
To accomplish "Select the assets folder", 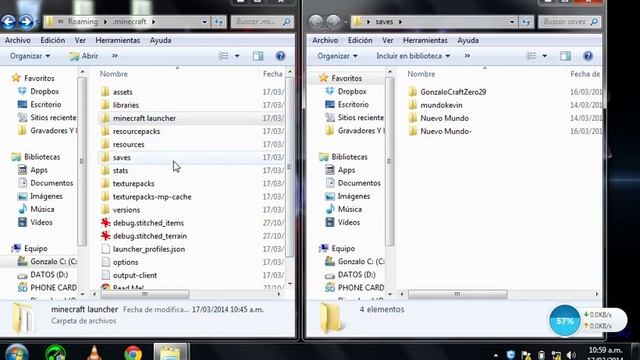I will pos(122,92).
